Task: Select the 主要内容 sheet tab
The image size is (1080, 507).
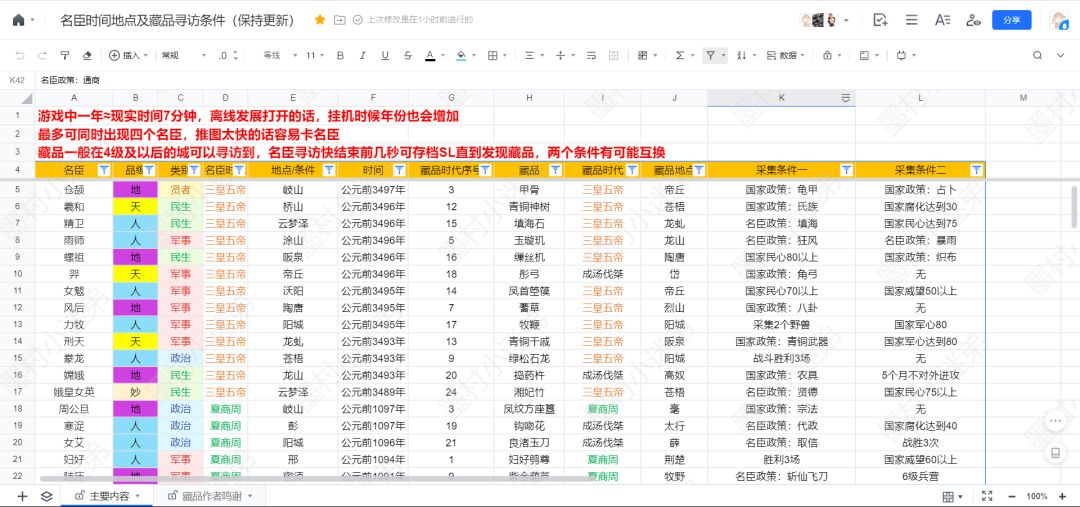Action: (x=108, y=496)
